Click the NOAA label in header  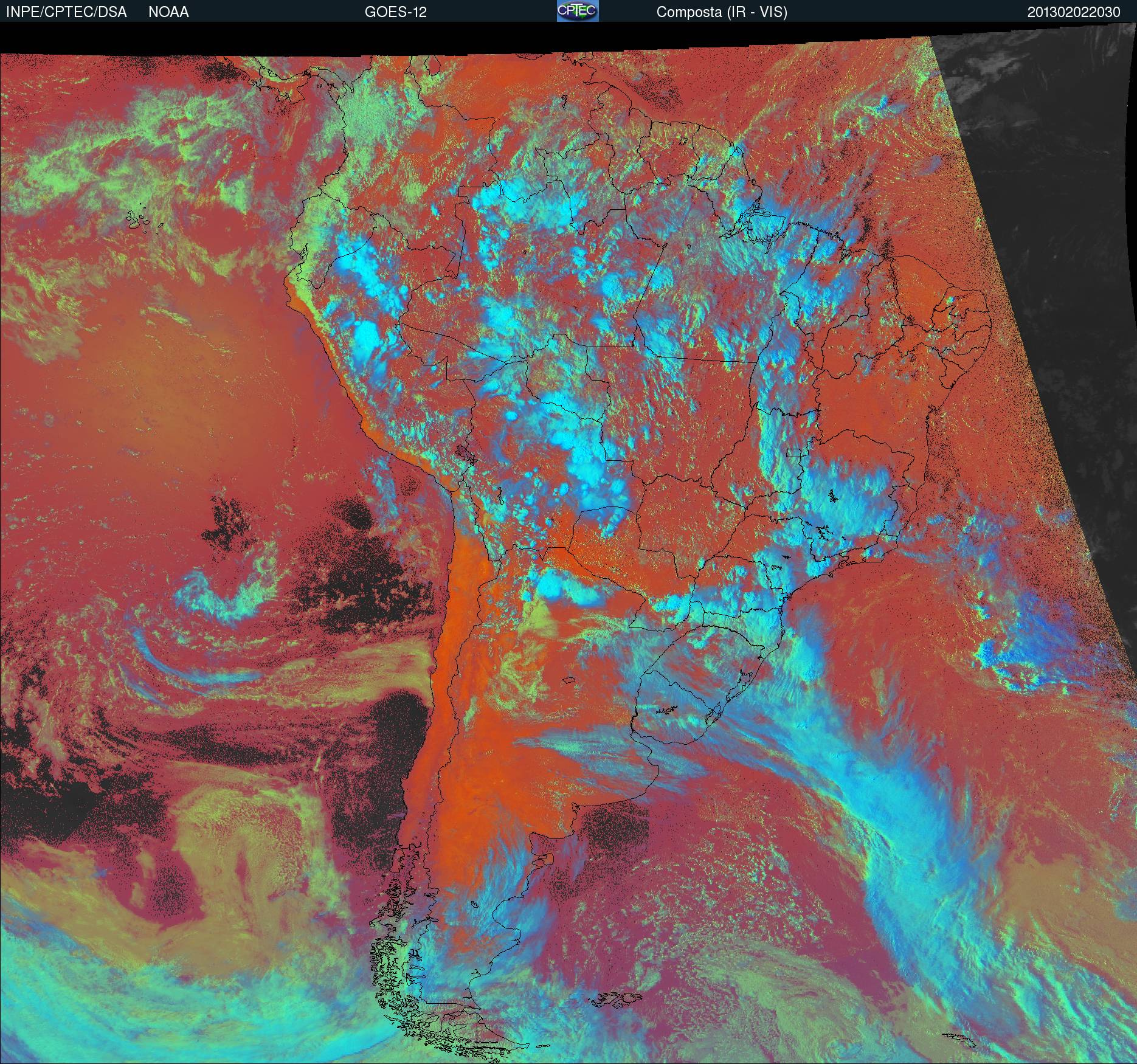[x=168, y=12]
